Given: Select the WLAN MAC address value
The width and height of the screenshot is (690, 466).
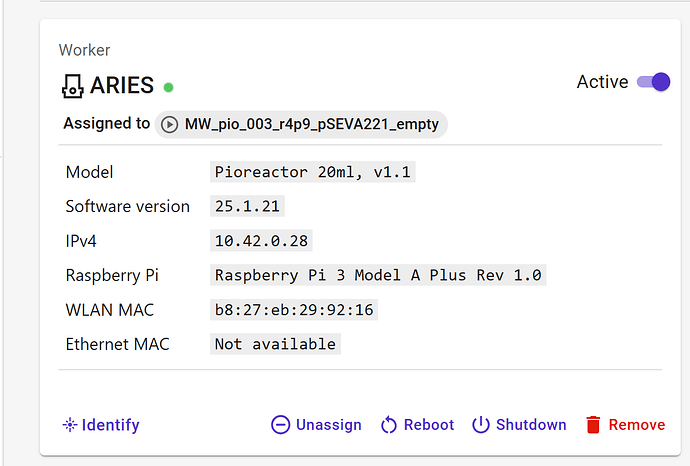Looking at the screenshot, I should [x=294, y=310].
